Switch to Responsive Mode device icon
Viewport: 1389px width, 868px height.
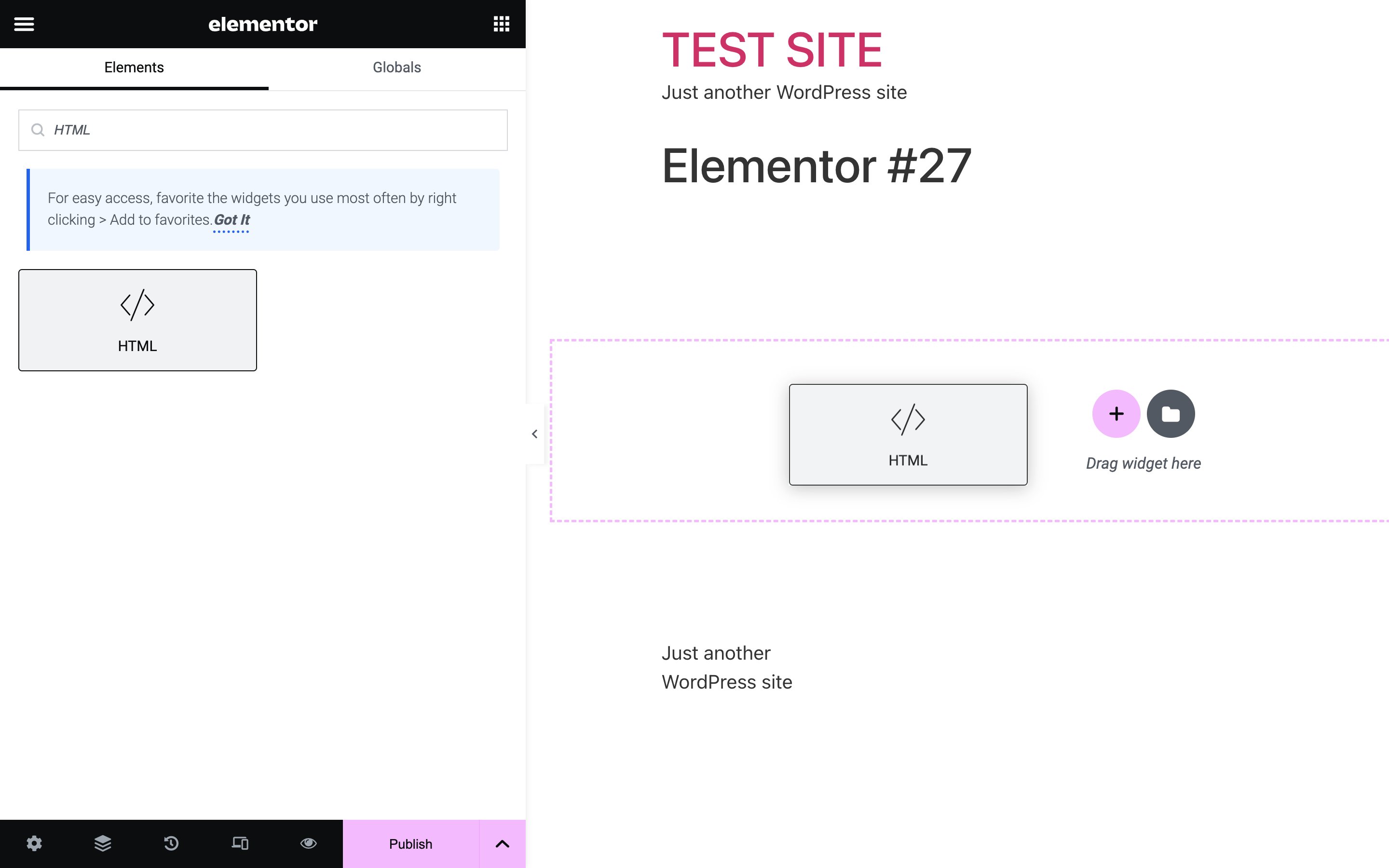240,843
